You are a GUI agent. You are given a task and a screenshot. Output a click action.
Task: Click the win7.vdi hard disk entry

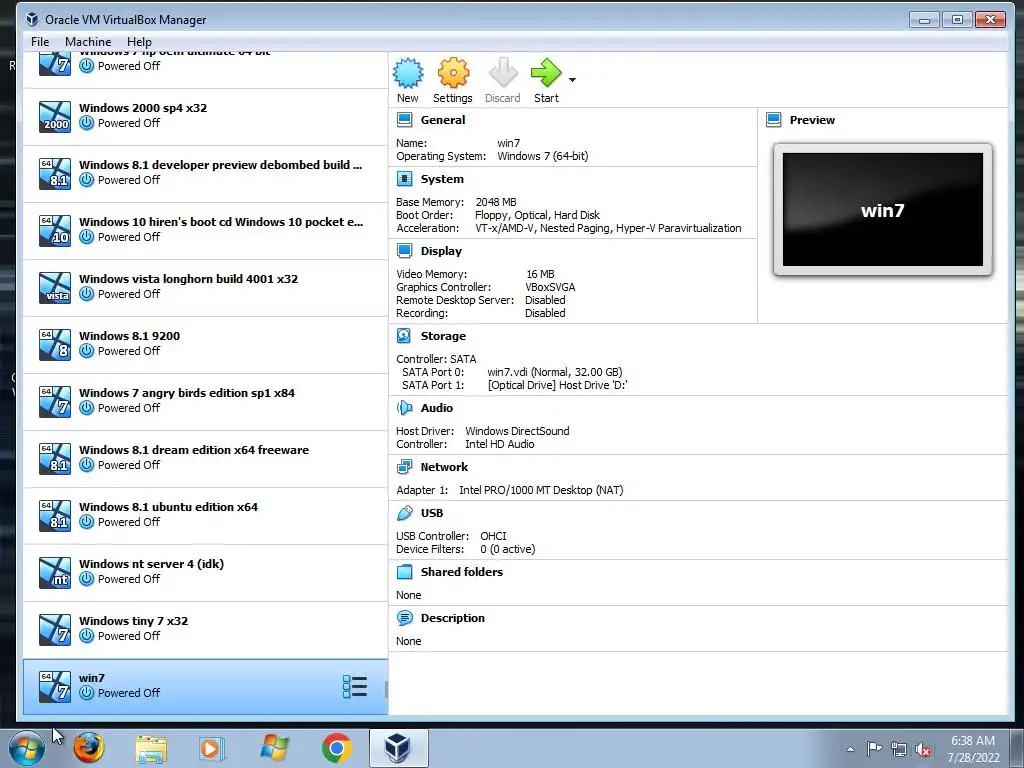point(554,372)
